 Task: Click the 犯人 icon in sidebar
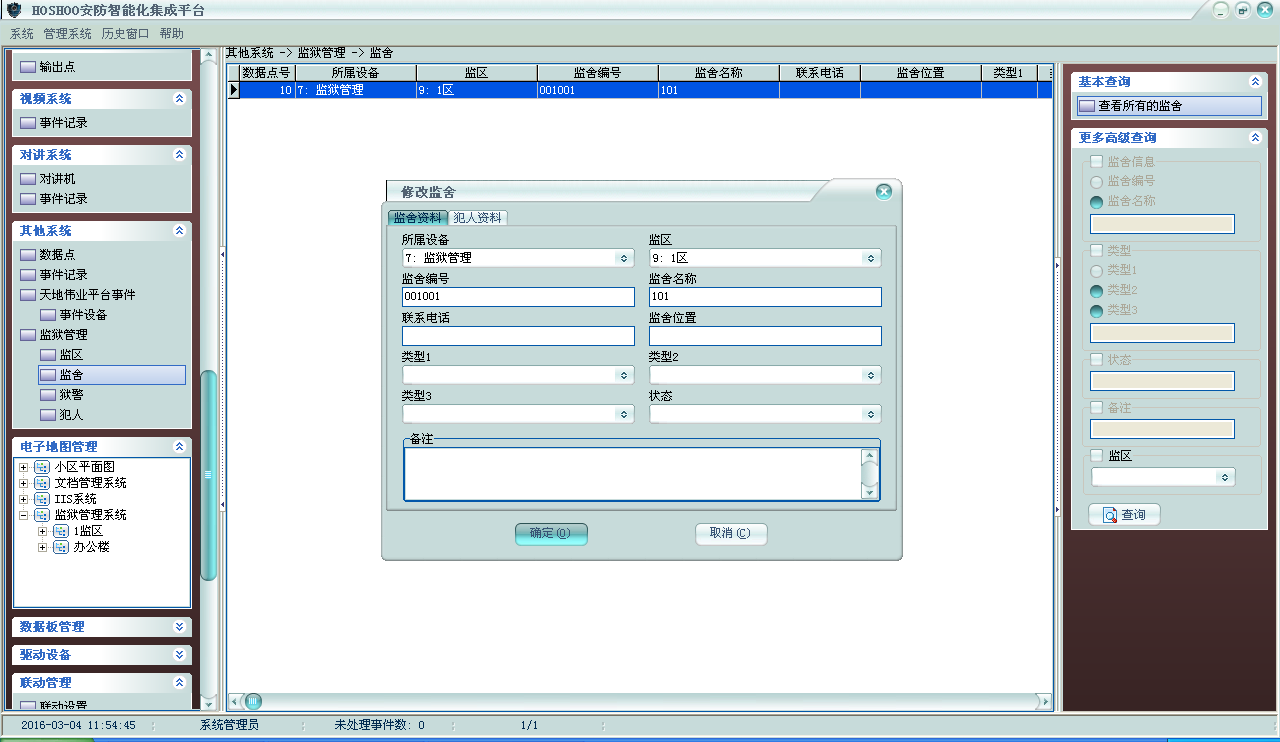pyautogui.click(x=48, y=415)
